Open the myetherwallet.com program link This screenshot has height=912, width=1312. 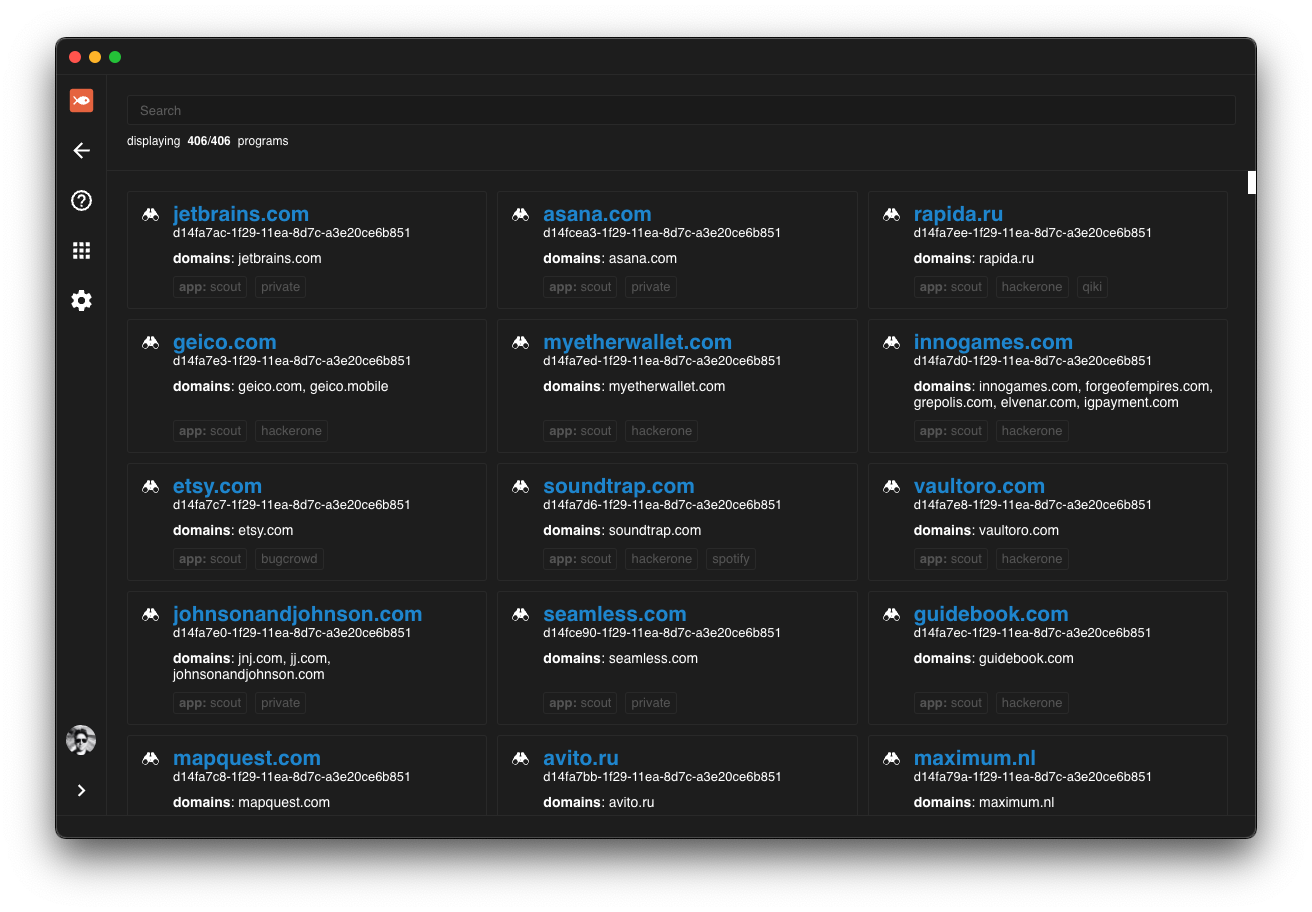[637, 342]
